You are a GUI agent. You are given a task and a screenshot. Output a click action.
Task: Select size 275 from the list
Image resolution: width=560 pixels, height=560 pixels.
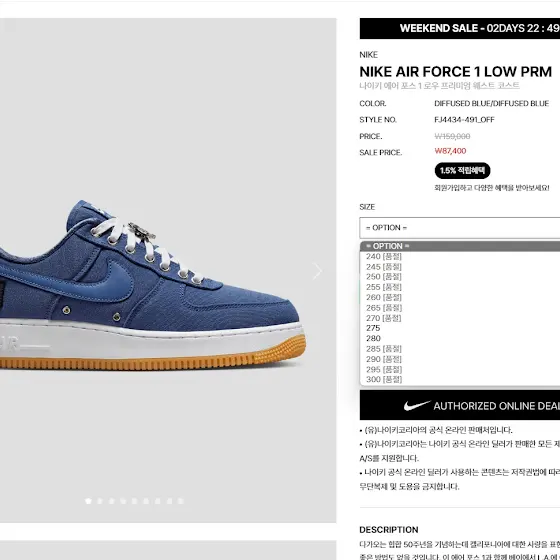pyautogui.click(x=460, y=328)
